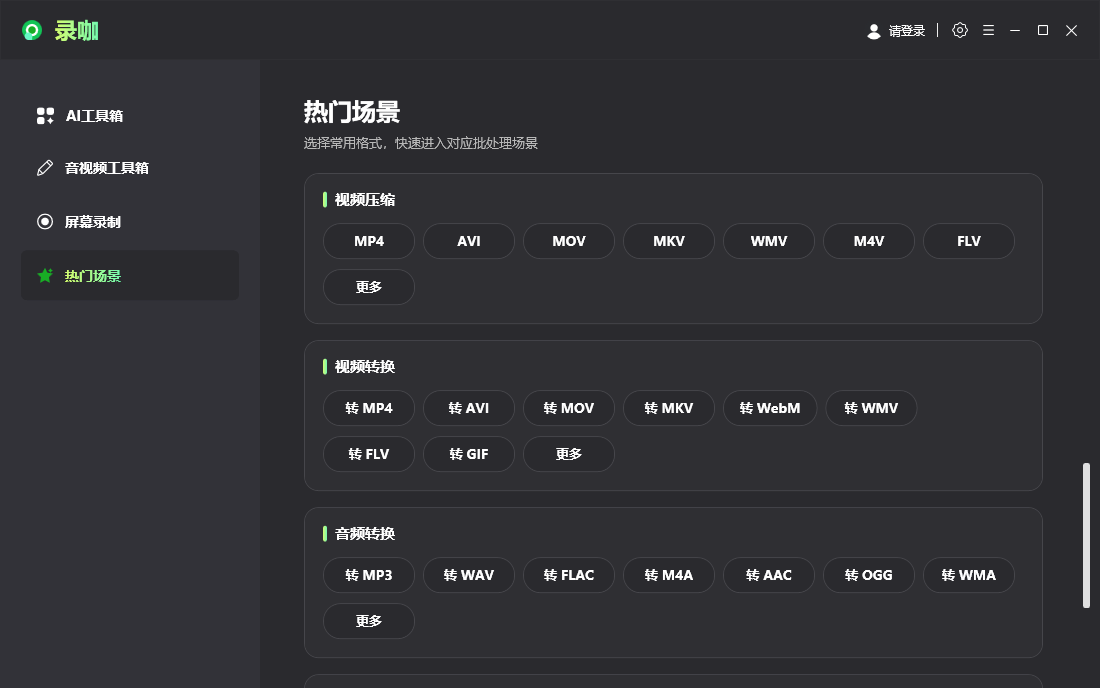Choose FLV under 视频压缩
This screenshot has height=688, width=1100.
tap(969, 241)
